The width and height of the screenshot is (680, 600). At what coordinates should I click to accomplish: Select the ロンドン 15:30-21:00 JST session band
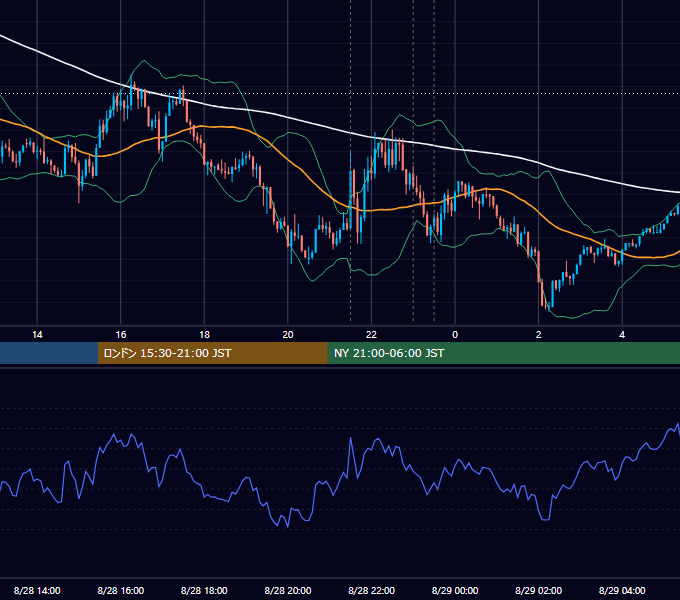click(212, 353)
